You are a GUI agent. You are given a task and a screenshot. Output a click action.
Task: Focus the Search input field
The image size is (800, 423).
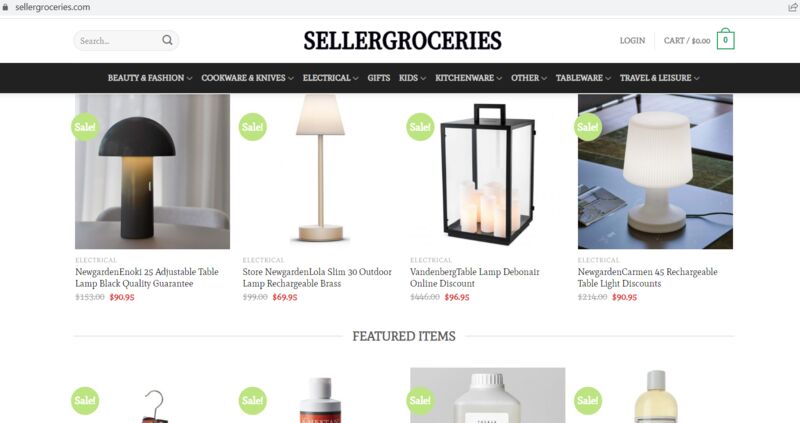coord(119,40)
